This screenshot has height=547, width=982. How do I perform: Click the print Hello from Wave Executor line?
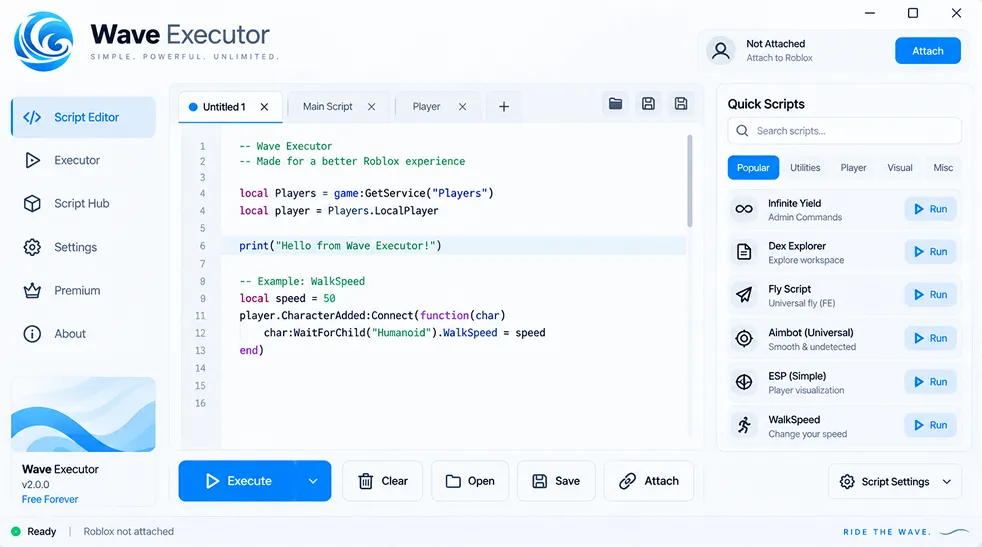pos(340,246)
